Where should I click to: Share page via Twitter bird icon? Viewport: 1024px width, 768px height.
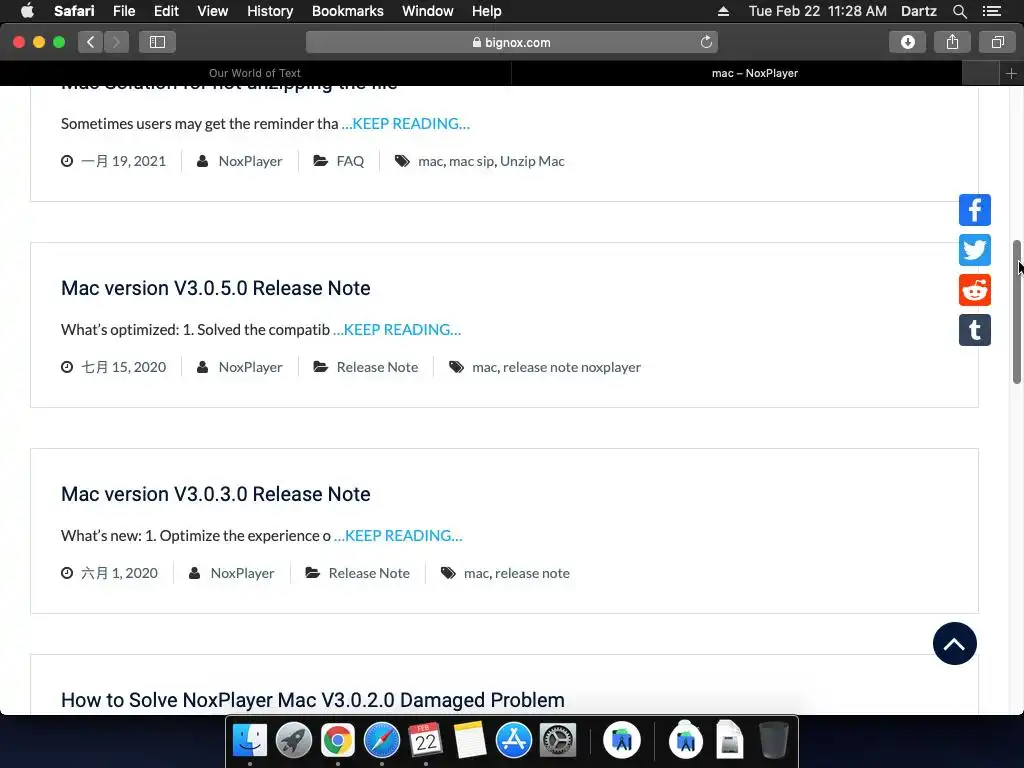tap(974, 250)
